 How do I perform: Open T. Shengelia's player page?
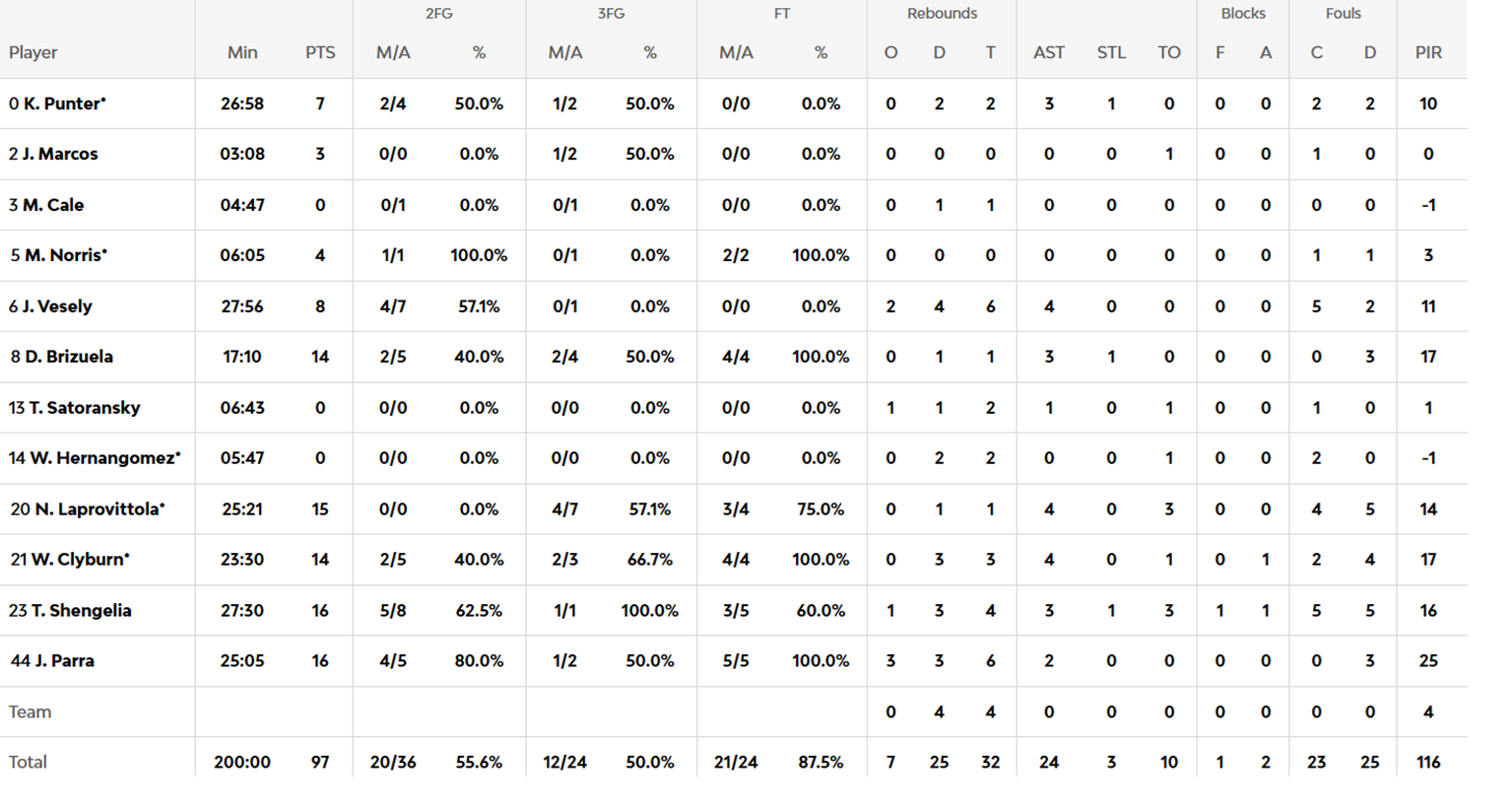(x=81, y=611)
